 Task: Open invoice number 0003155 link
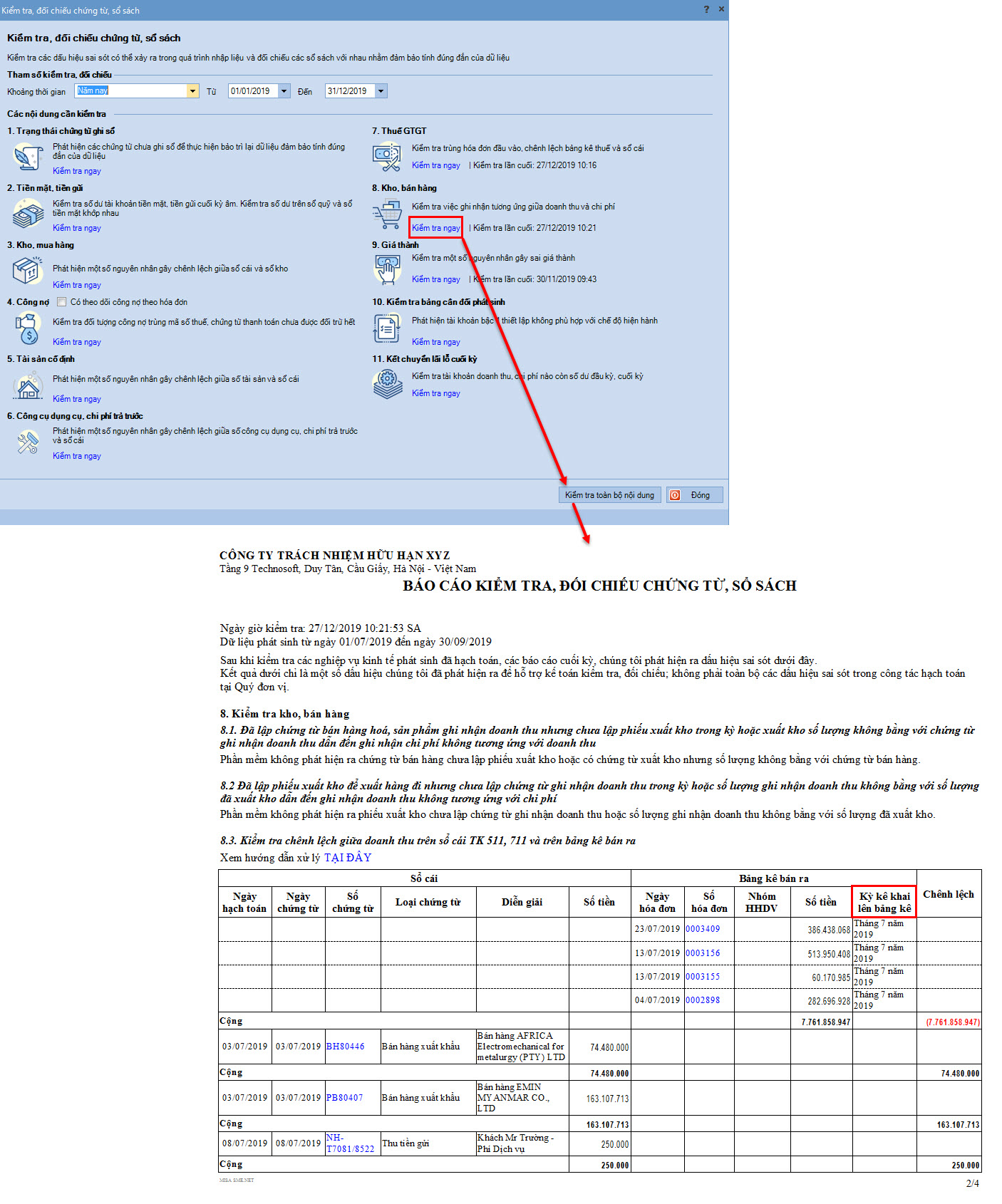click(703, 977)
